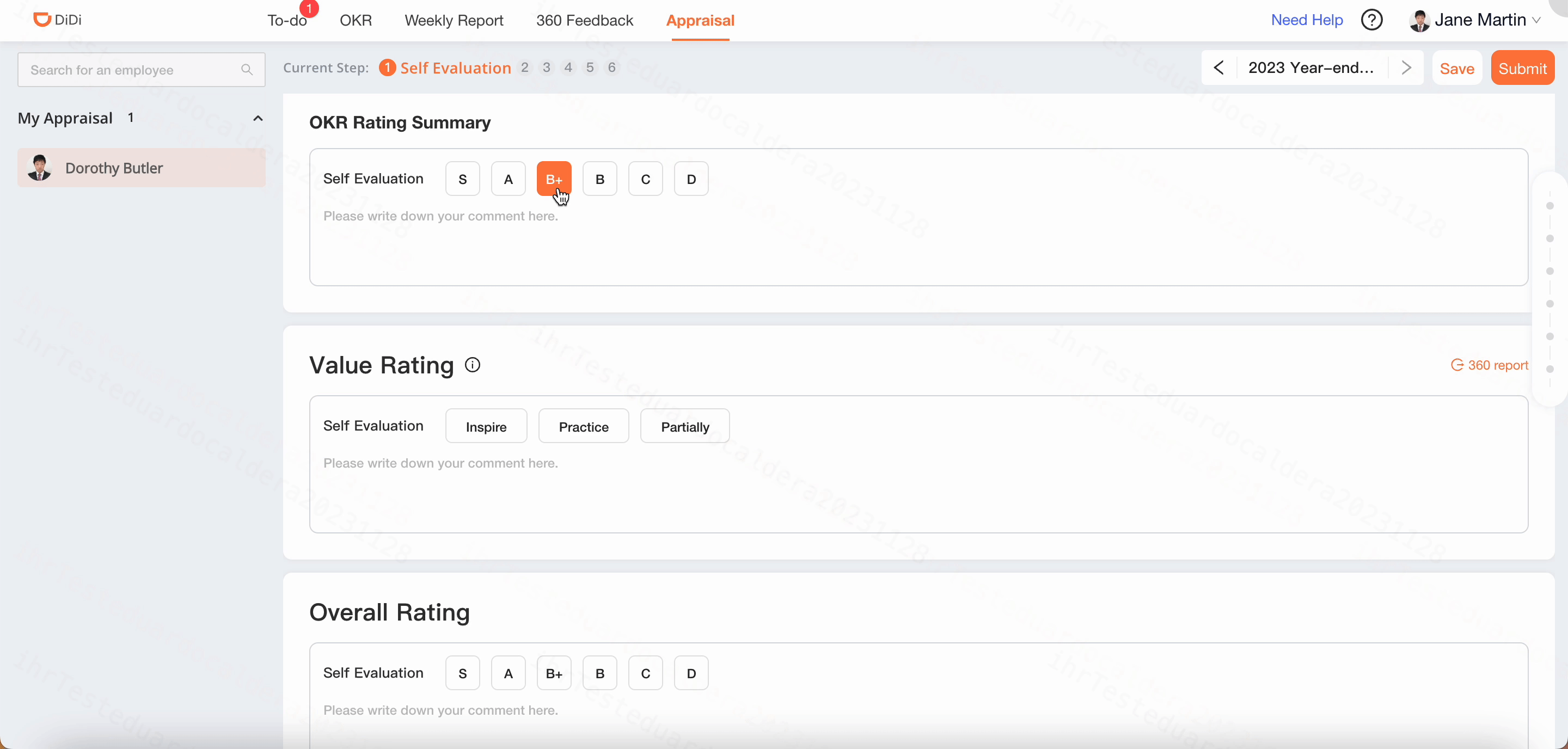Viewport: 1568px width, 749px height.
Task: Select the Appraisal tab
Action: pyautogui.click(x=700, y=20)
